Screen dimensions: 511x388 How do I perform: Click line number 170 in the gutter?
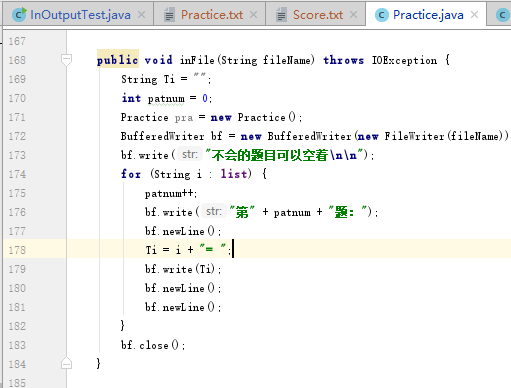tap(17, 98)
